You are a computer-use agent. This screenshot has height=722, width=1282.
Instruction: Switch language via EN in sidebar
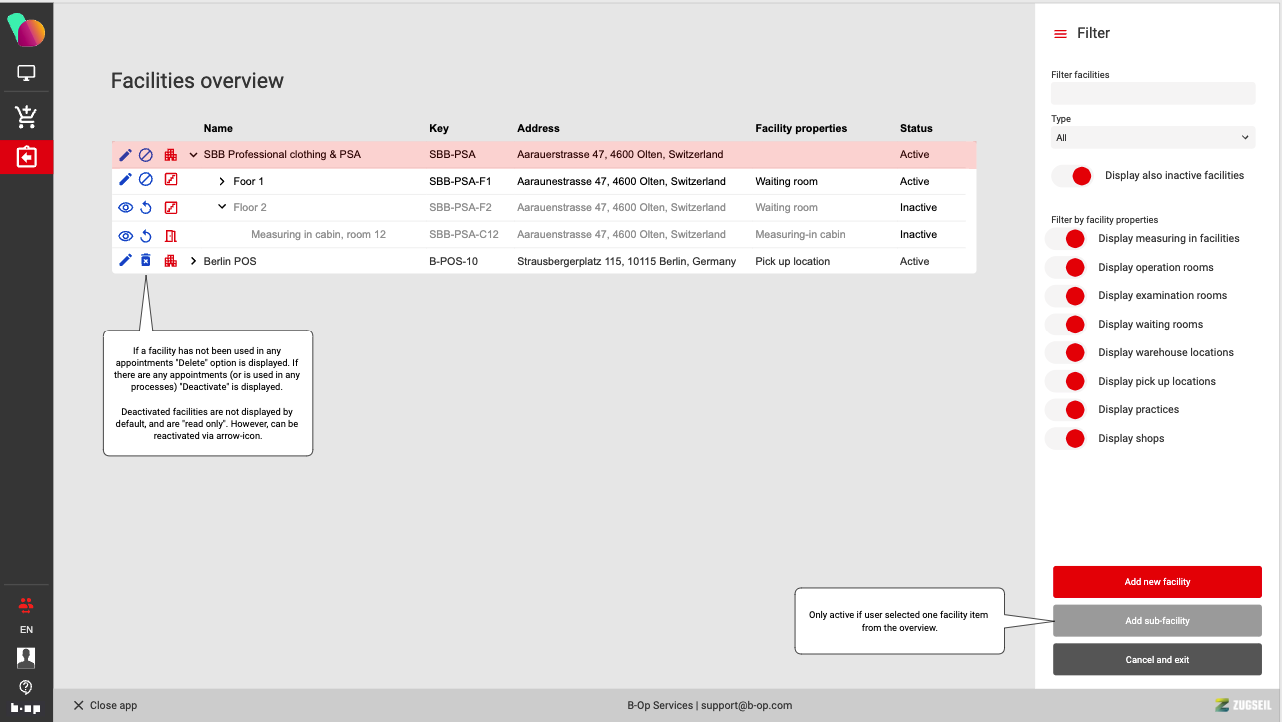(x=26, y=630)
